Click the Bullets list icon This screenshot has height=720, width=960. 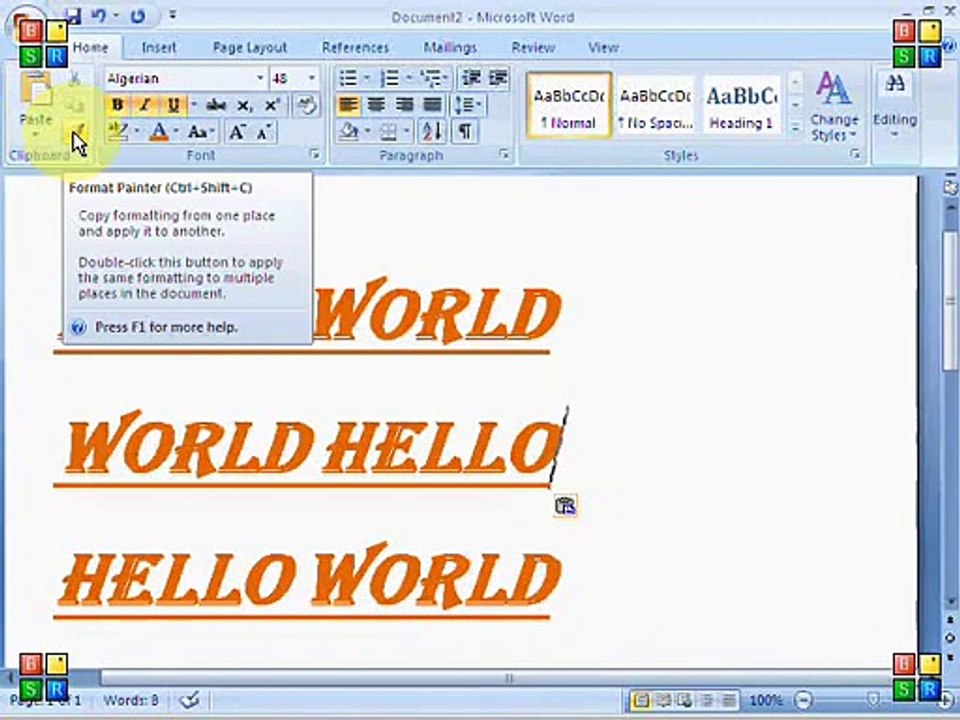click(x=348, y=78)
